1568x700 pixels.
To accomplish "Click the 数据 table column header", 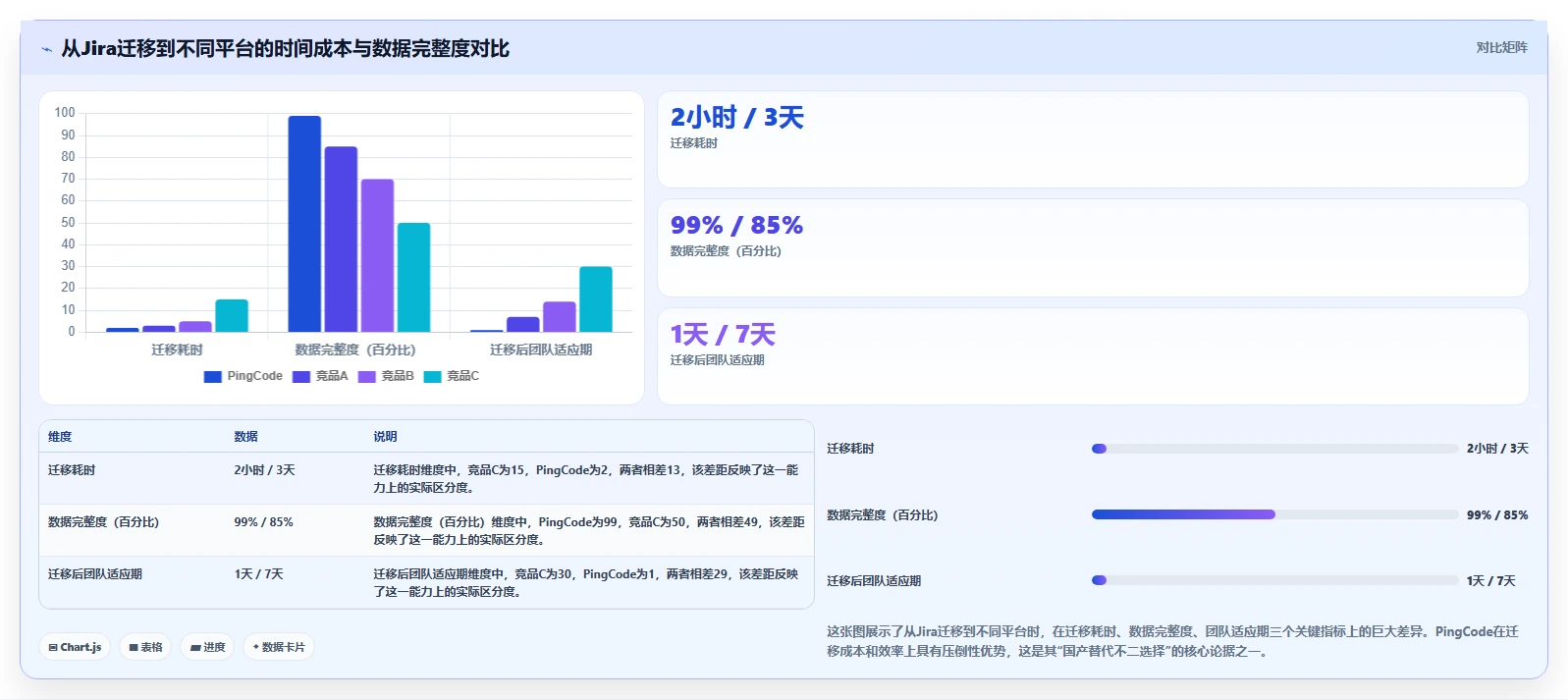I will tap(245, 437).
